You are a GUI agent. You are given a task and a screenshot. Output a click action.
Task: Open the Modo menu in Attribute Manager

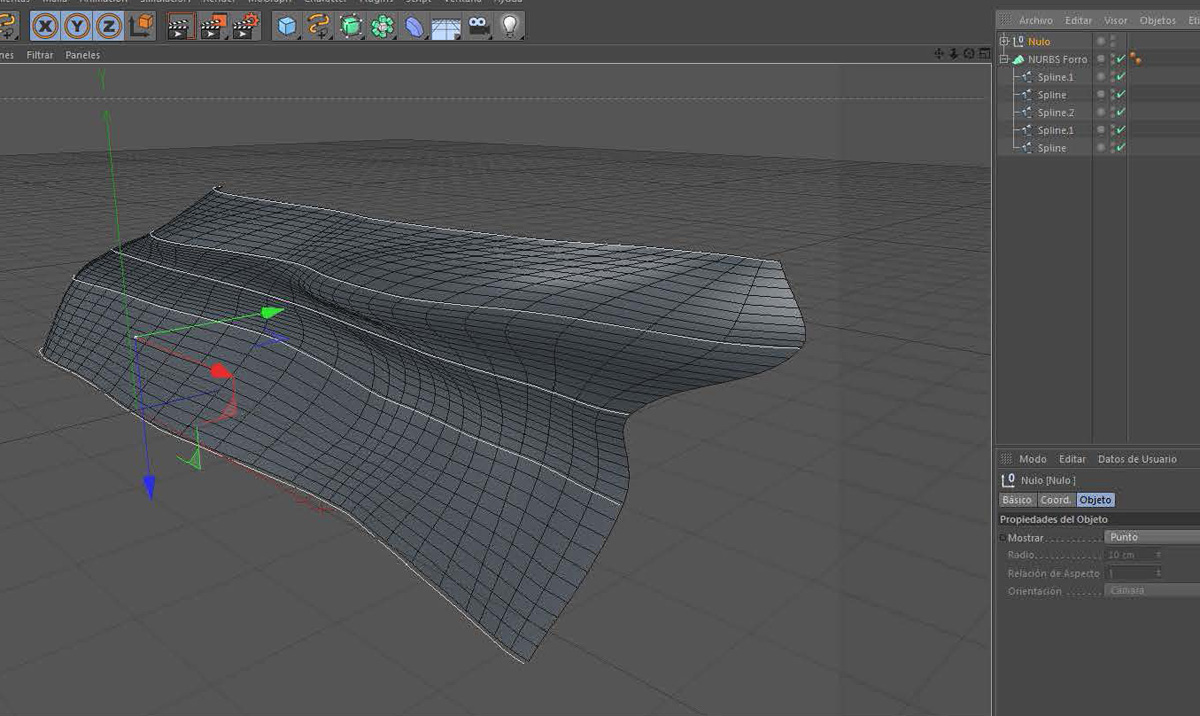[1033, 459]
